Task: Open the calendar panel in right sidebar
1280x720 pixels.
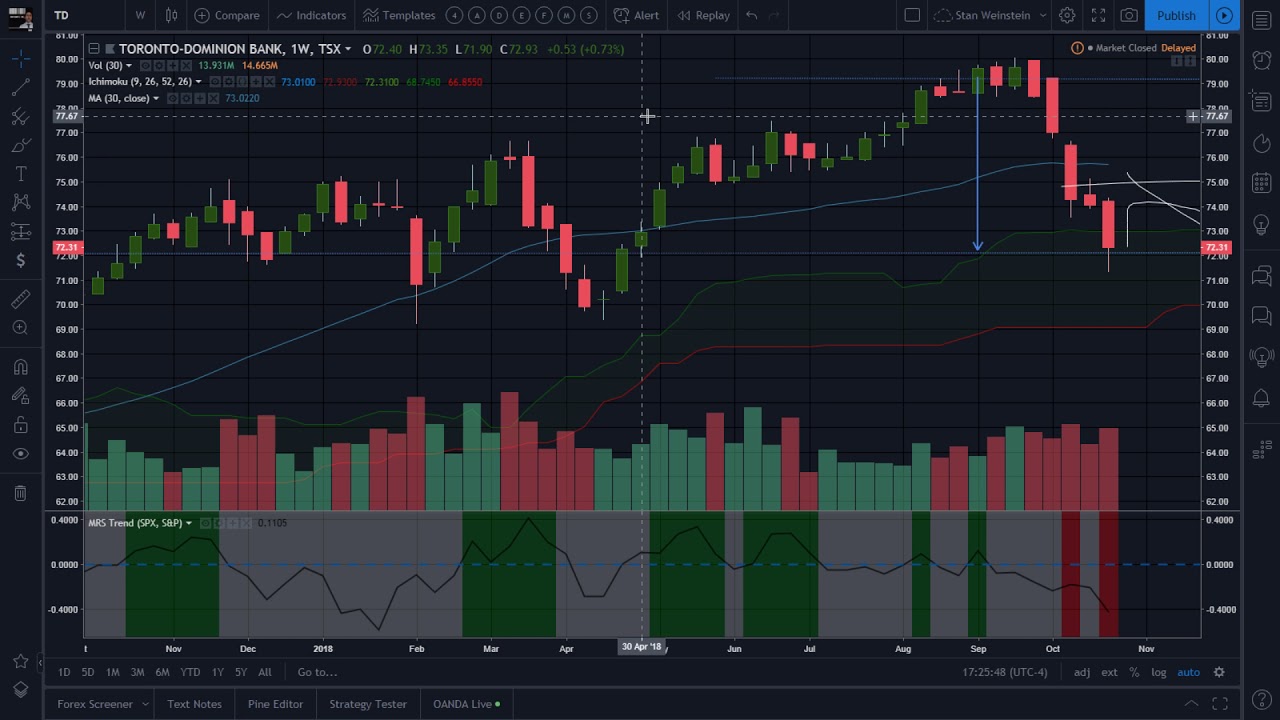Action: [1261, 184]
